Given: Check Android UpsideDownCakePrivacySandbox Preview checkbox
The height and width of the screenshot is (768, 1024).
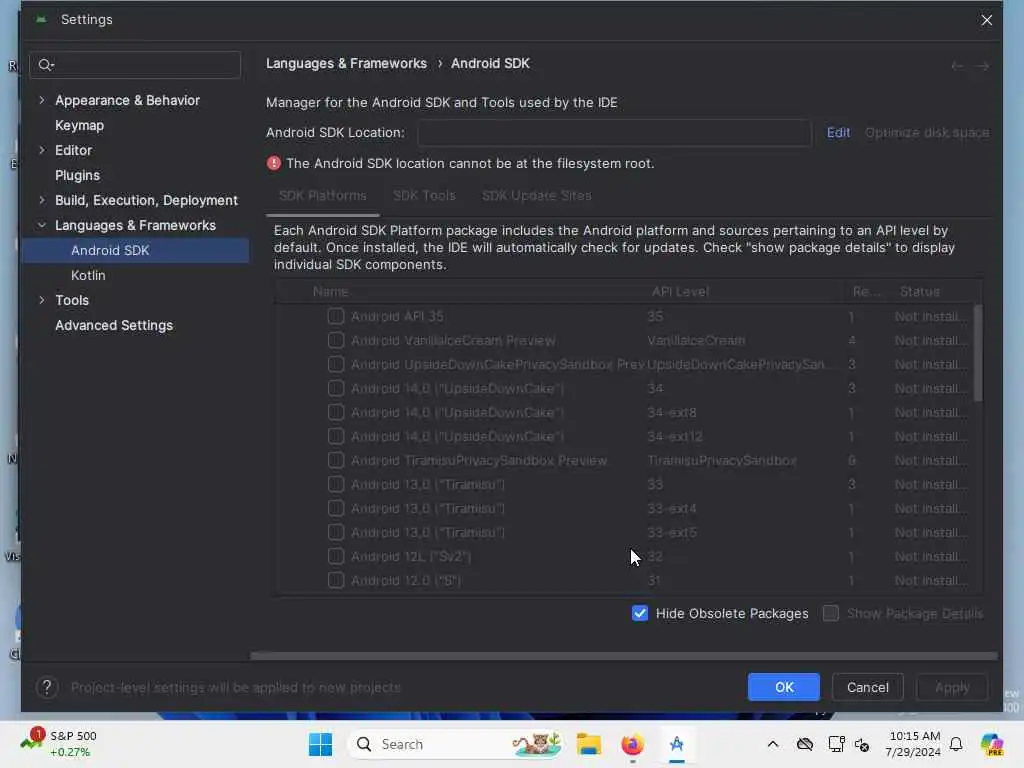Looking at the screenshot, I should click(336, 364).
